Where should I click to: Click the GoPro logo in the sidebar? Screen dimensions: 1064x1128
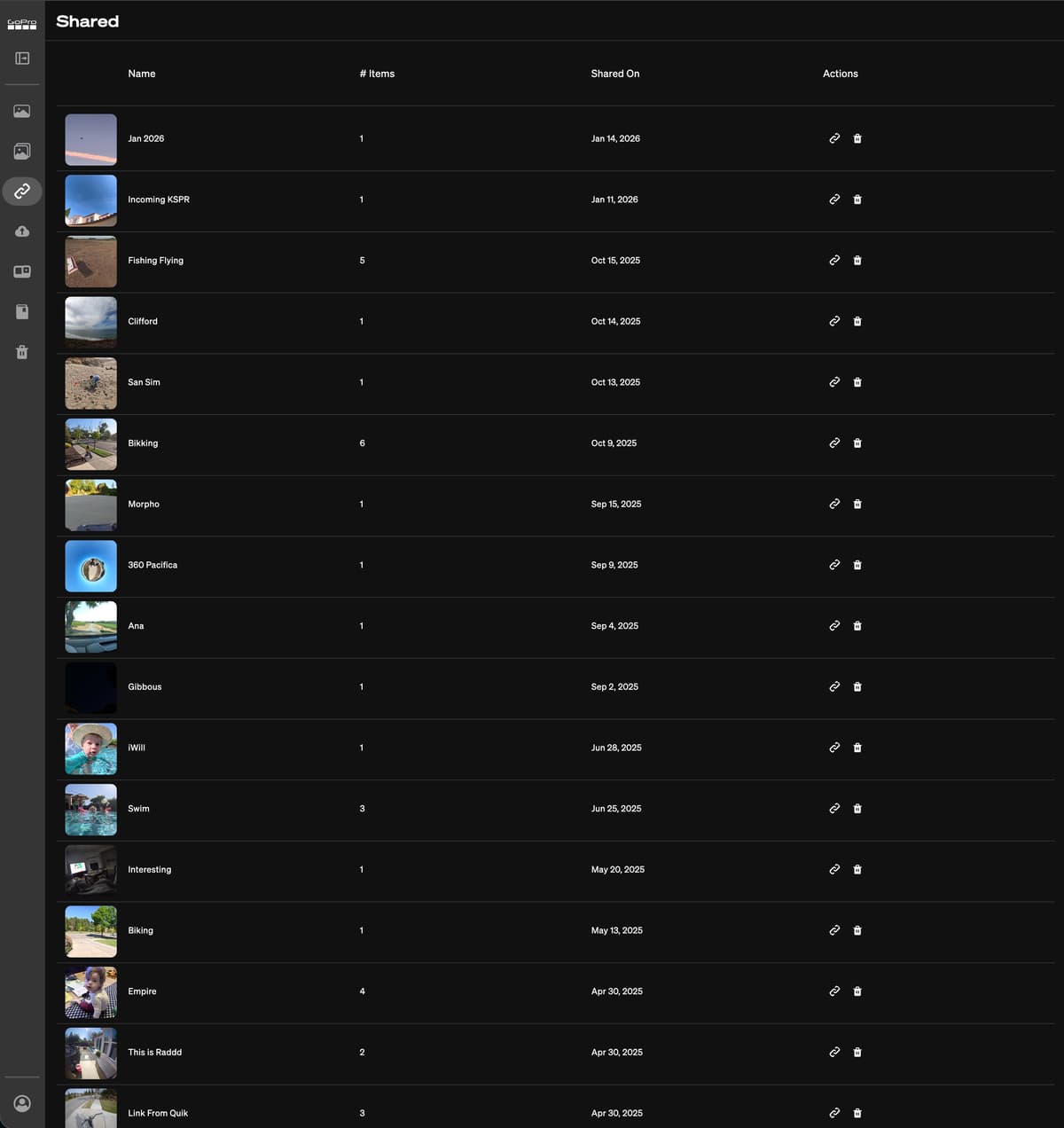[x=22, y=24]
